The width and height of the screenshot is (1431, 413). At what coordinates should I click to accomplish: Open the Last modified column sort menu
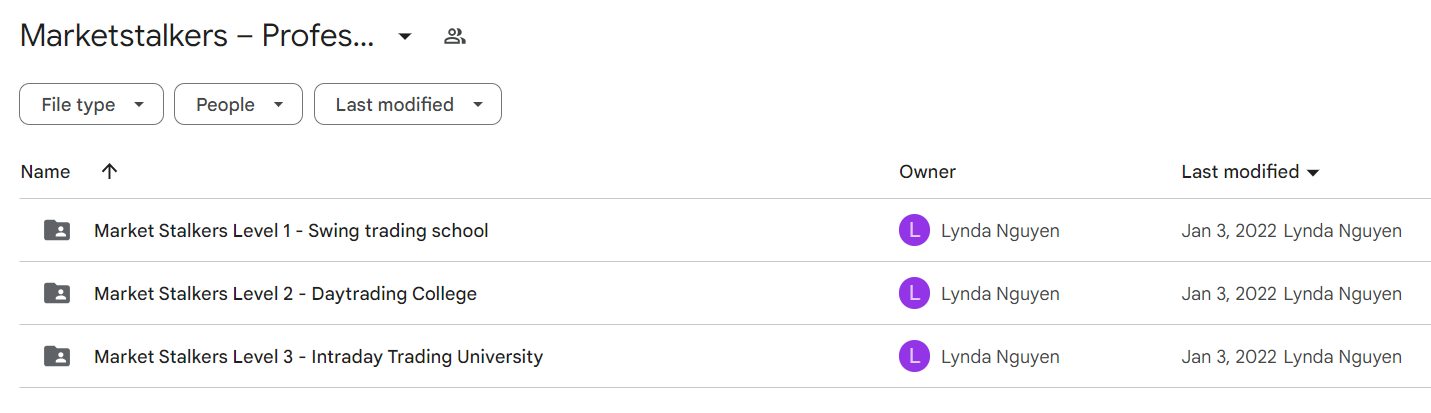pos(1250,171)
